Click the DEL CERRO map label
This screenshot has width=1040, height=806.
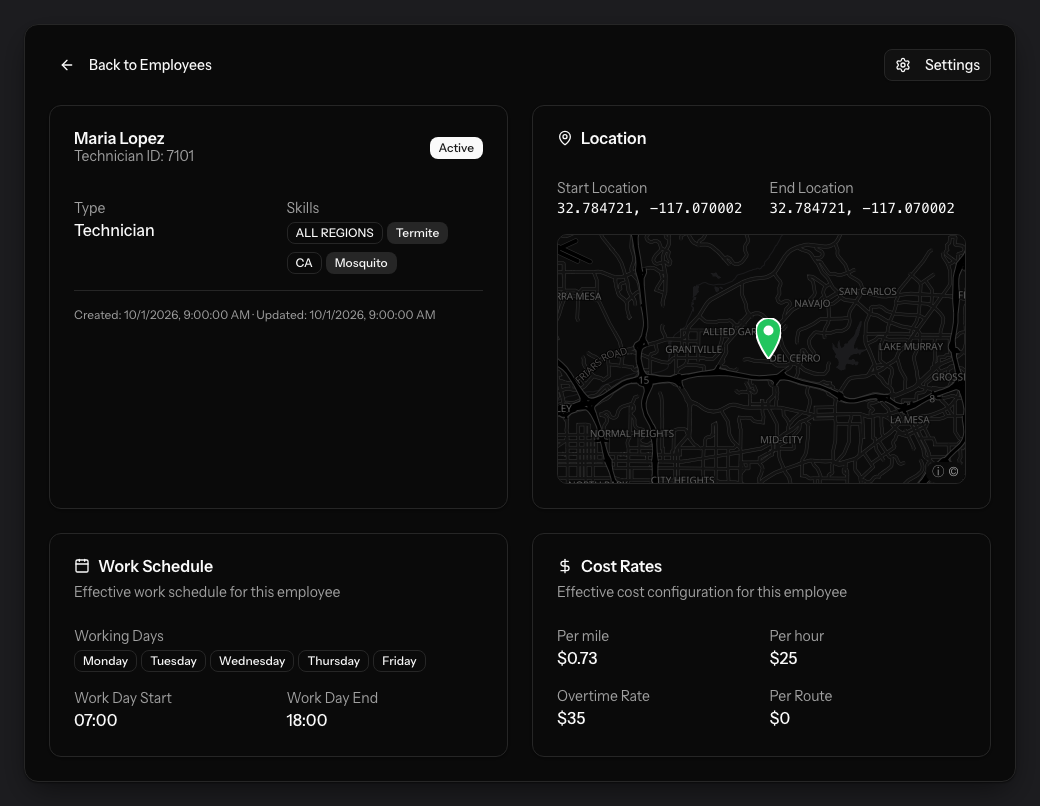point(796,358)
